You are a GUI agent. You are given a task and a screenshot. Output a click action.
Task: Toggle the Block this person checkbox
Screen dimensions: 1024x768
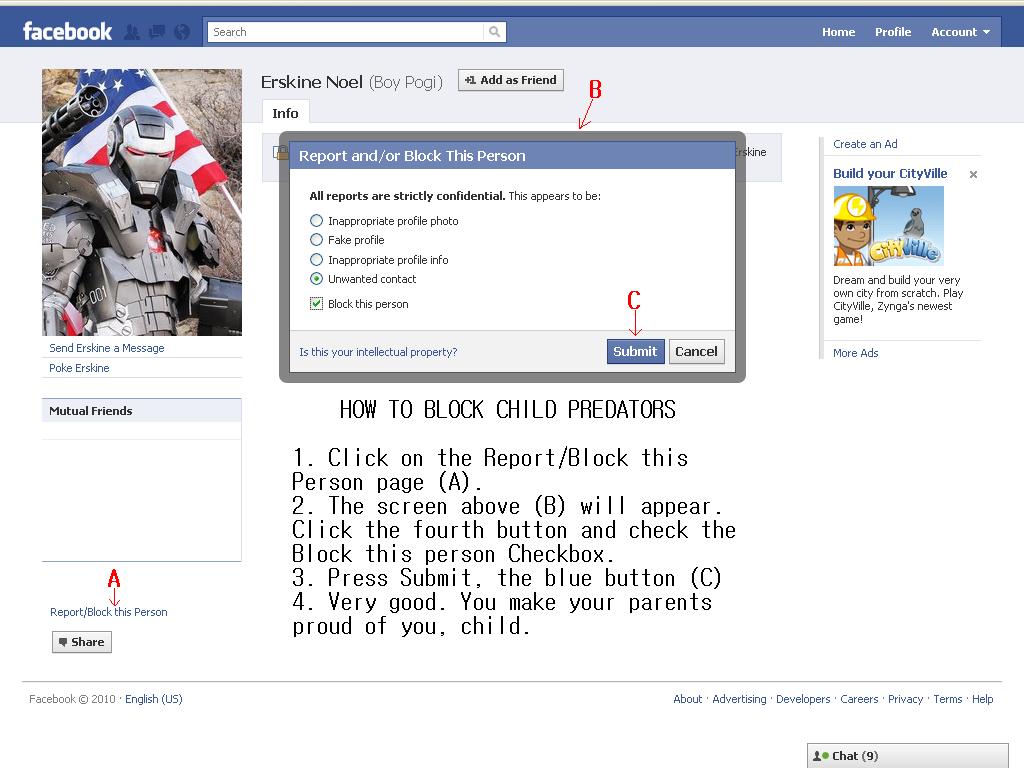pos(317,304)
